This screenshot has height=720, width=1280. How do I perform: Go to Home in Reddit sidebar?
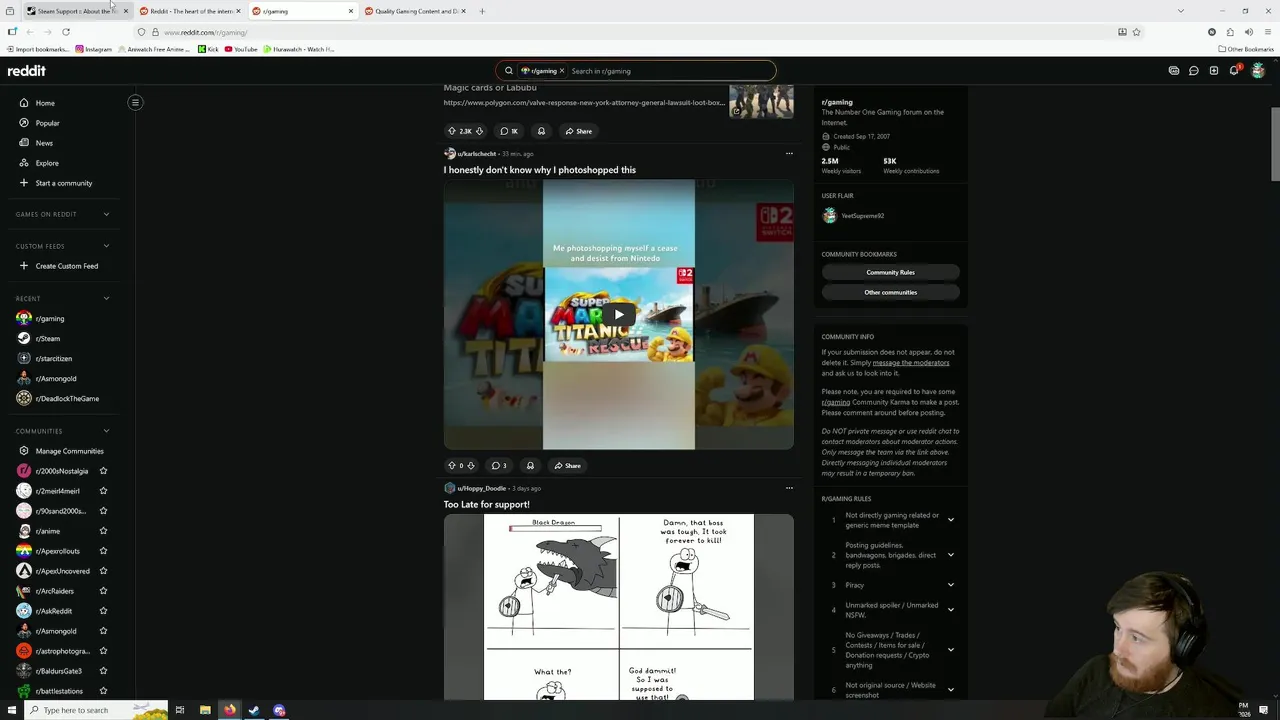click(45, 103)
